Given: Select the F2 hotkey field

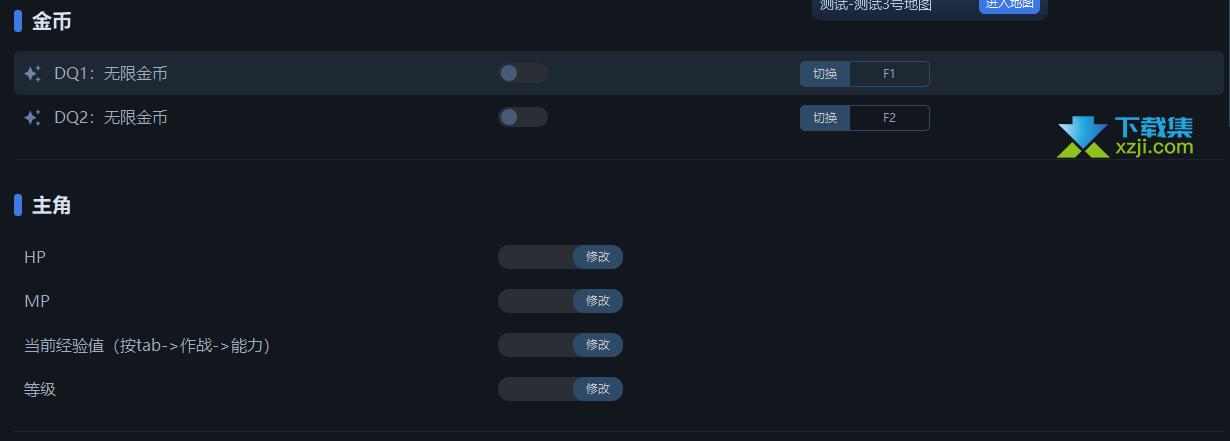Looking at the screenshot, I should click(889, 118).
